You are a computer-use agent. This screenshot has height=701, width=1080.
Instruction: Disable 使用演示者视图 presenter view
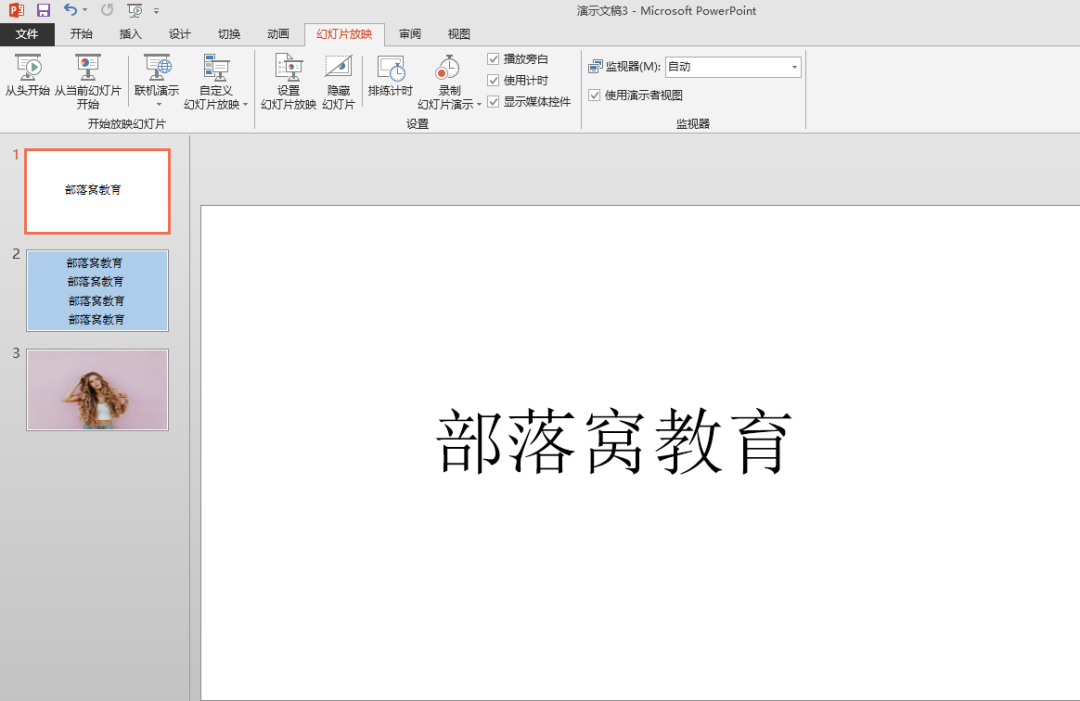point(595,94)
